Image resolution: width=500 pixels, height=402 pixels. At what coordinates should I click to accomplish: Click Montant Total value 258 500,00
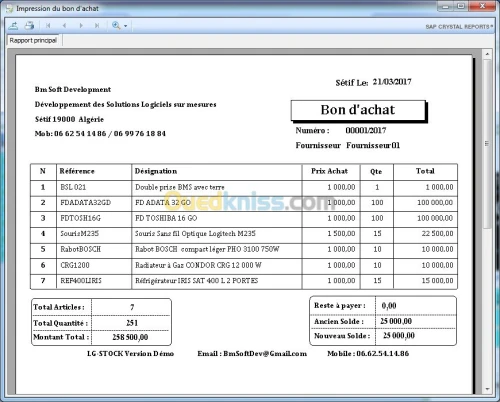[130, 337]
